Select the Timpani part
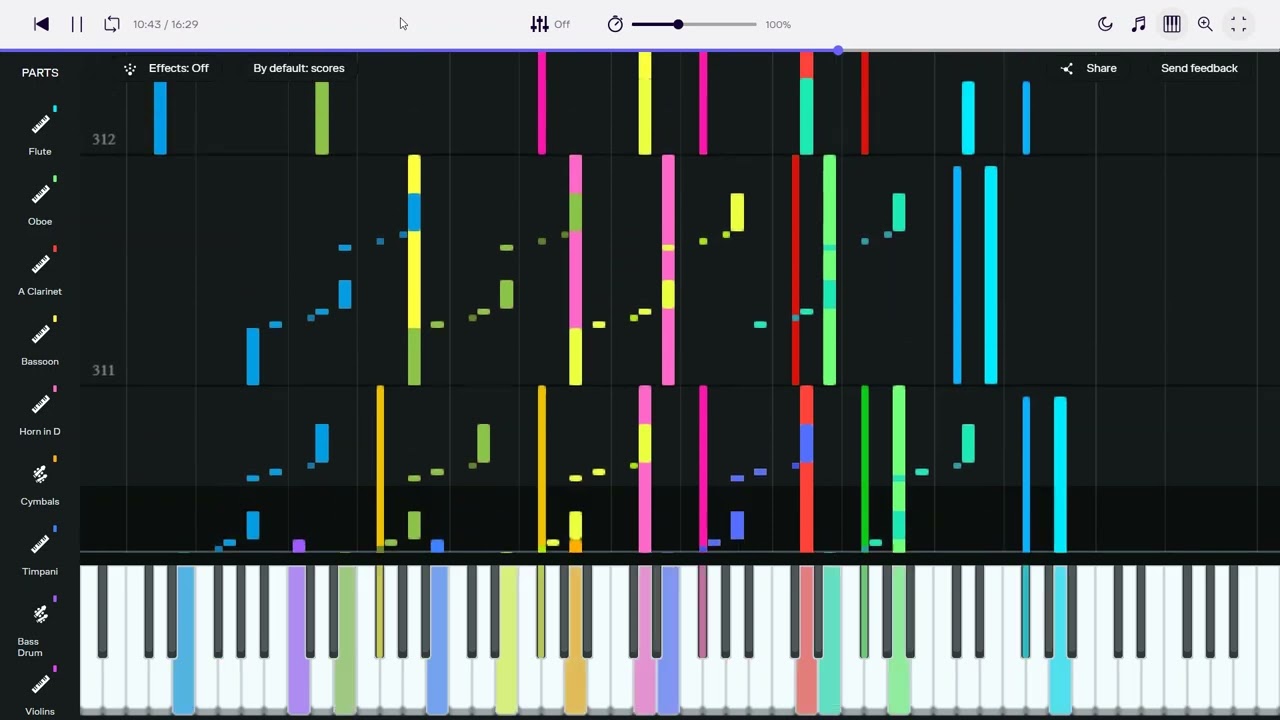Screen dimensions: 1280x720 [40, 553]
